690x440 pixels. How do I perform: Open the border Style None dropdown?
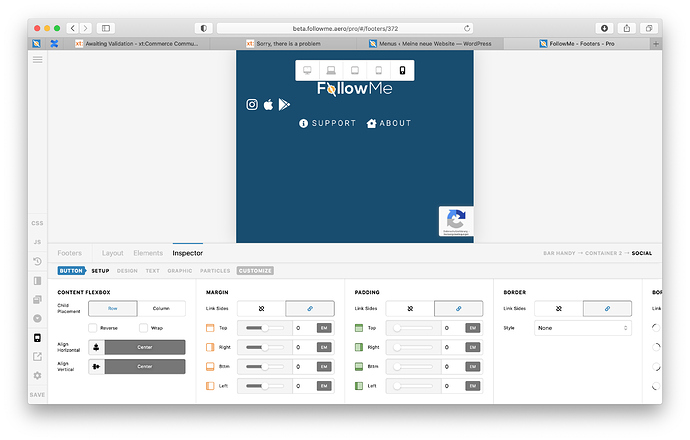[x=583, y=328]
